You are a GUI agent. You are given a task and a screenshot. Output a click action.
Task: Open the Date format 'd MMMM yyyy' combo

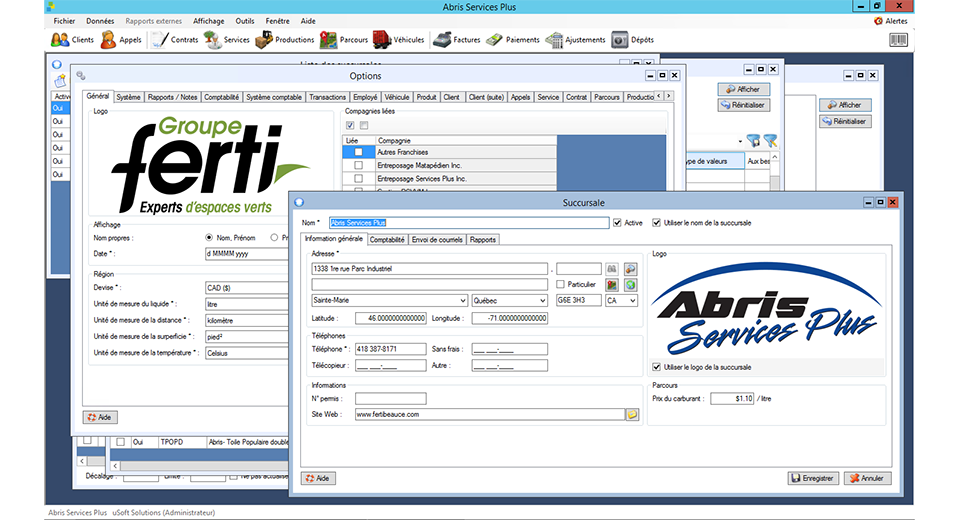click(247, 254)
